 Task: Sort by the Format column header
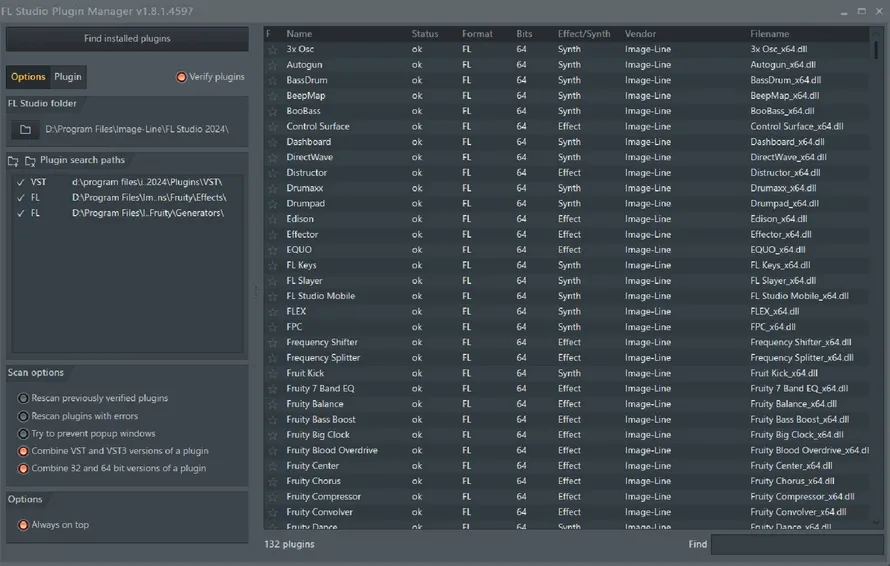coord(477,34)
